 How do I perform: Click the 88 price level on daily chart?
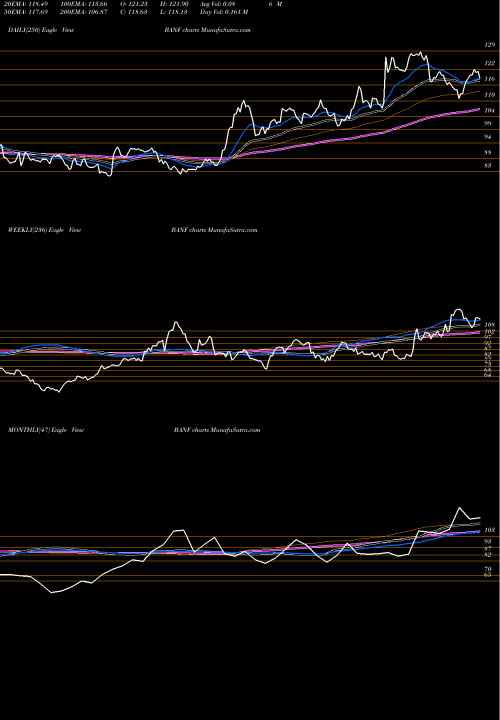coord(489,152)
